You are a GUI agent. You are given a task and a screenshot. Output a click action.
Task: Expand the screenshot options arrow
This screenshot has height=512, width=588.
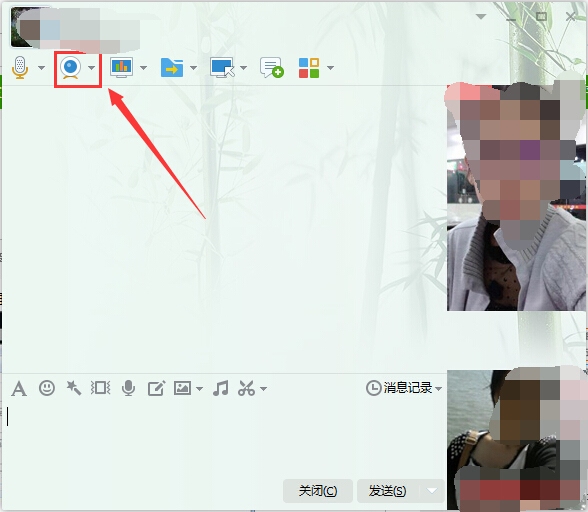click(264, 389)
